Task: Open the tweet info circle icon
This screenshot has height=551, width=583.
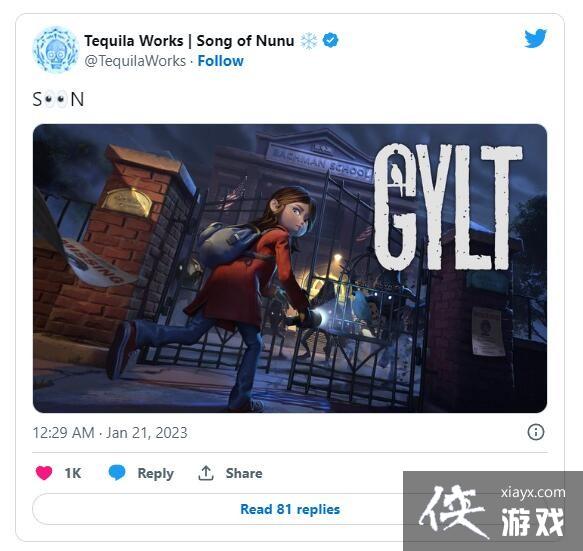Action: [x=536, y=432]
